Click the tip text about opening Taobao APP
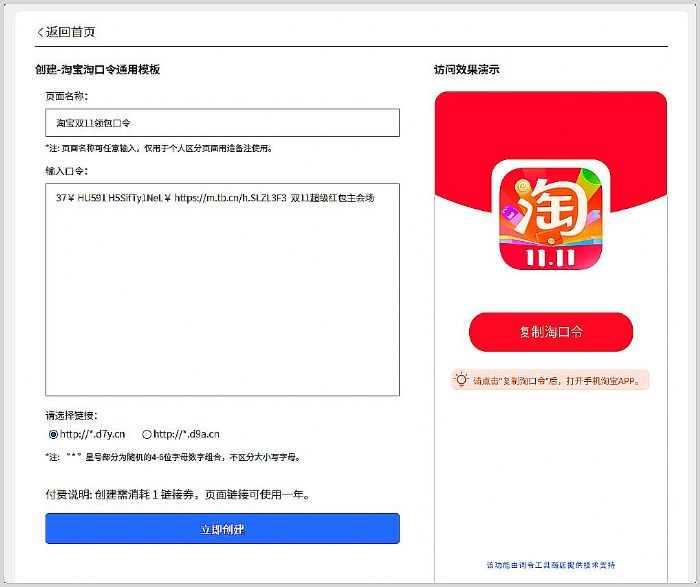This screenshot has height=587, width=700. [557, 381]
